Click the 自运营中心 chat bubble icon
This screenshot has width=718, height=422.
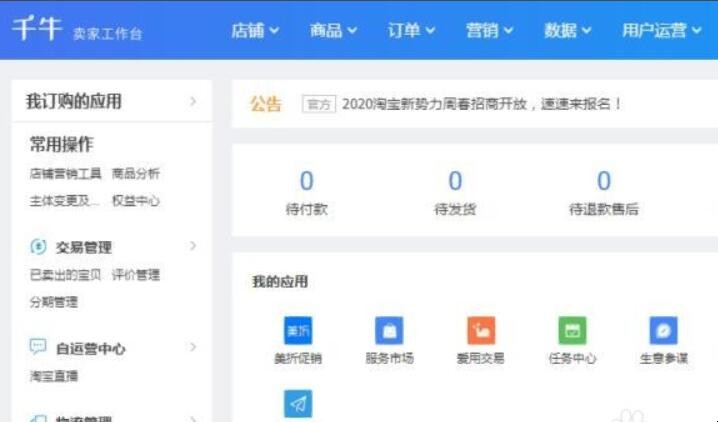pos(38,348)
